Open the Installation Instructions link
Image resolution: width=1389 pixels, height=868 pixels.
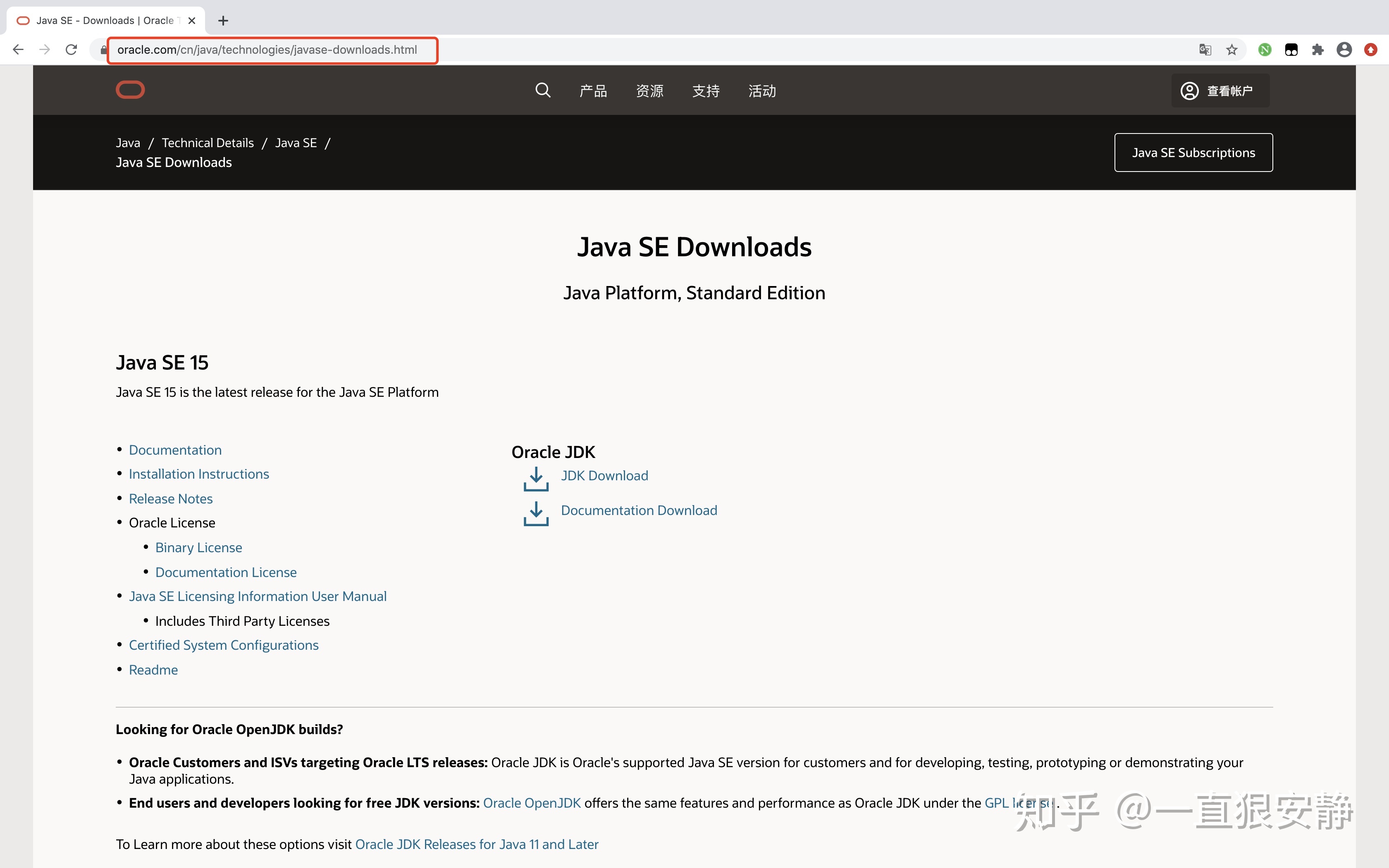[198, 474]
